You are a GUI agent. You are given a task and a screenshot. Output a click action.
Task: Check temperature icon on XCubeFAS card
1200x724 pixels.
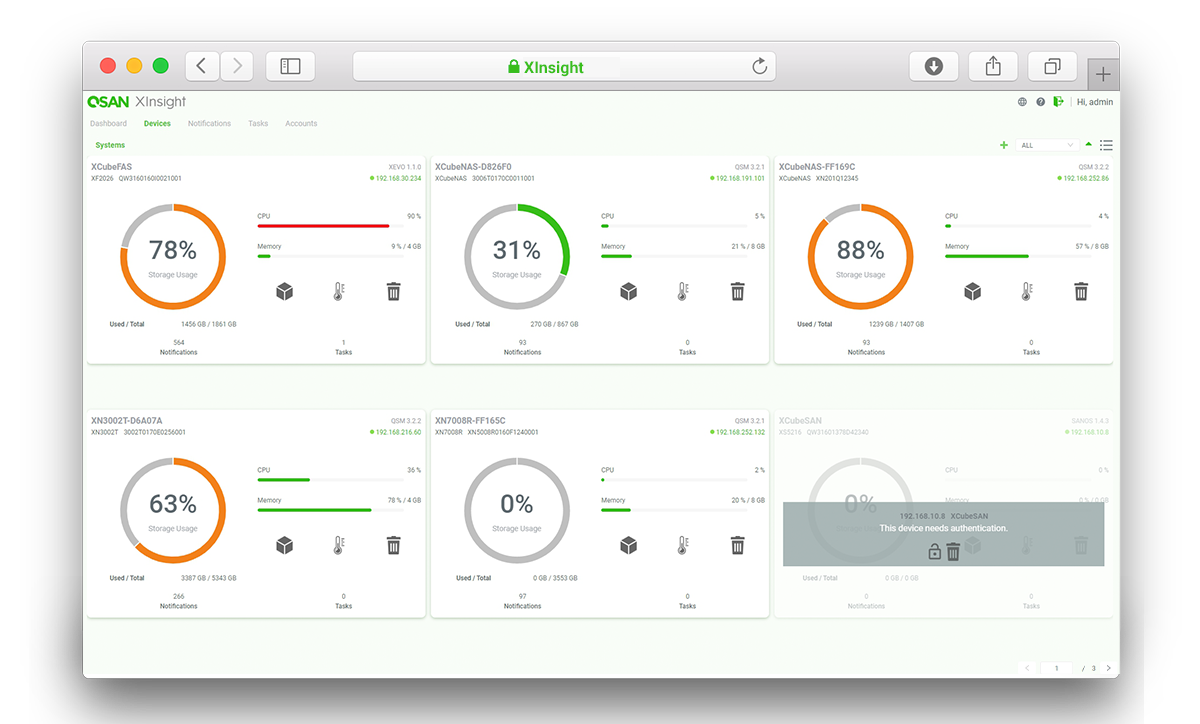pos(339,291)
